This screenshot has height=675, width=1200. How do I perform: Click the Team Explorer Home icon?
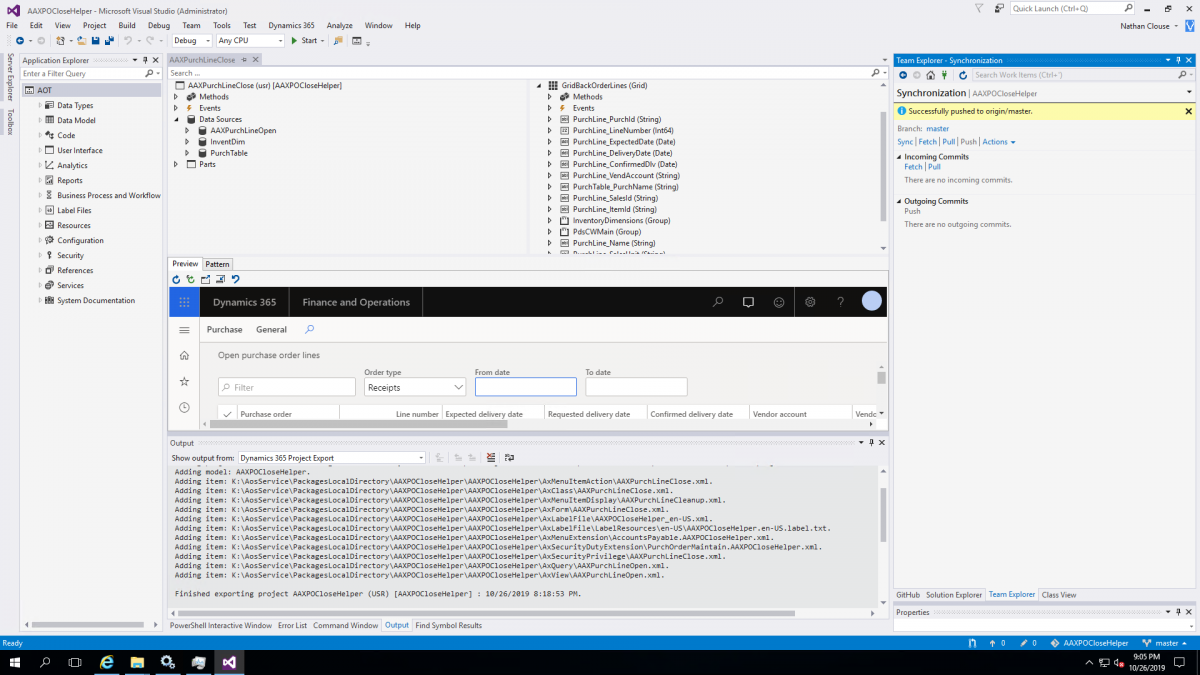(x=930, y=75)
